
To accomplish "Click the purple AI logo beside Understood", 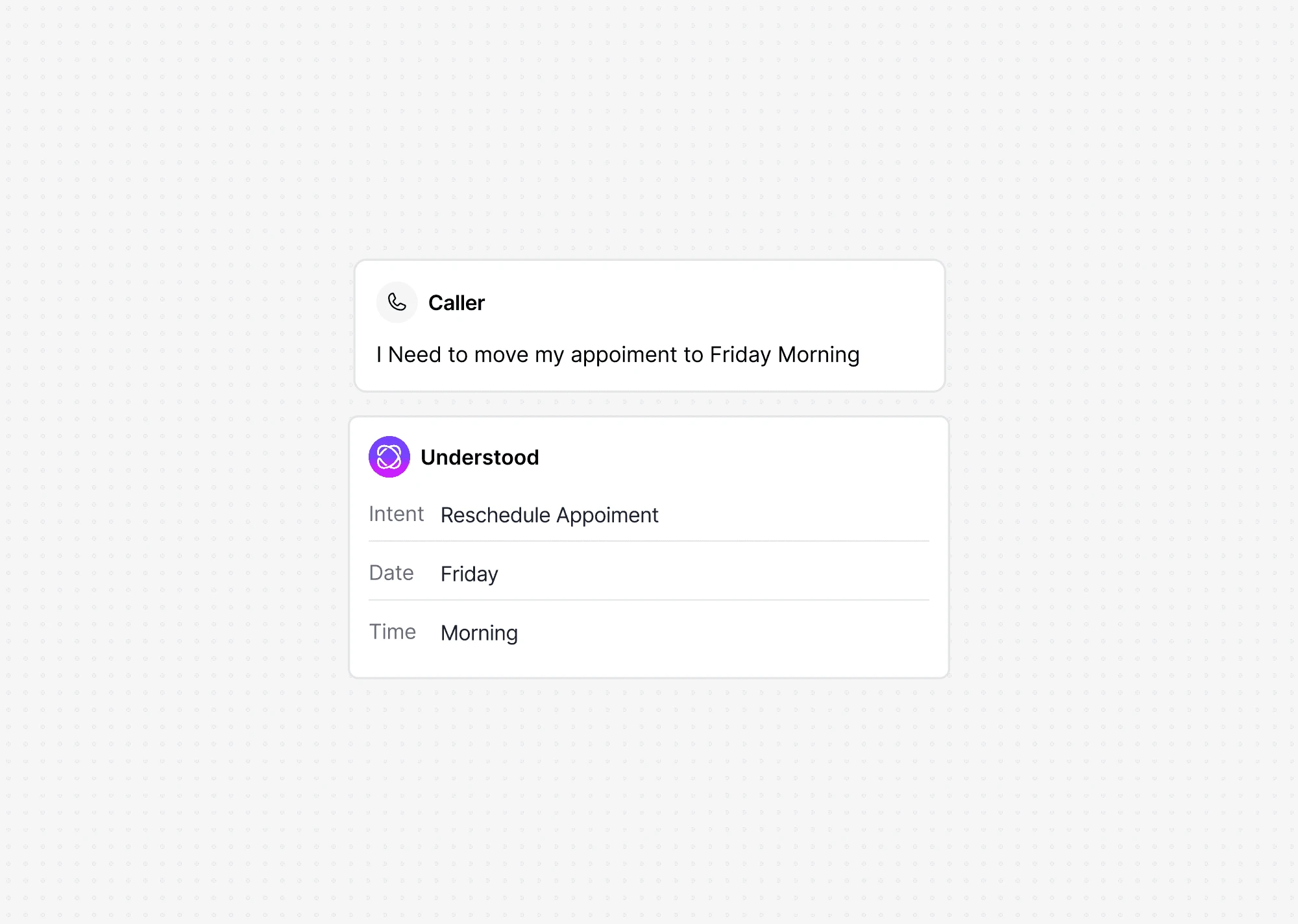I will click(389, 457).
